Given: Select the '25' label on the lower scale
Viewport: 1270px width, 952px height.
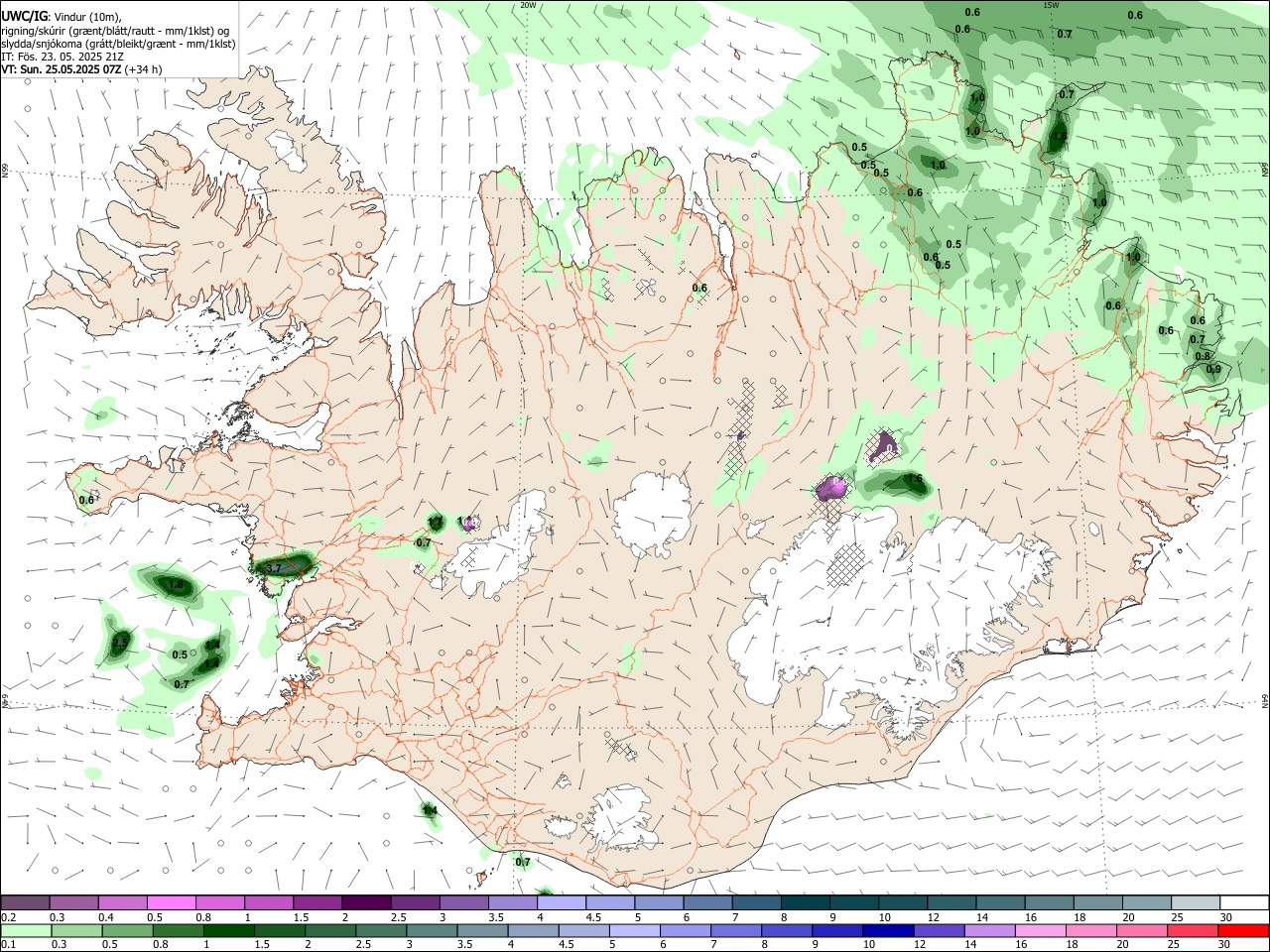Looking at the screenshot, I should (x=1176, y=945).
